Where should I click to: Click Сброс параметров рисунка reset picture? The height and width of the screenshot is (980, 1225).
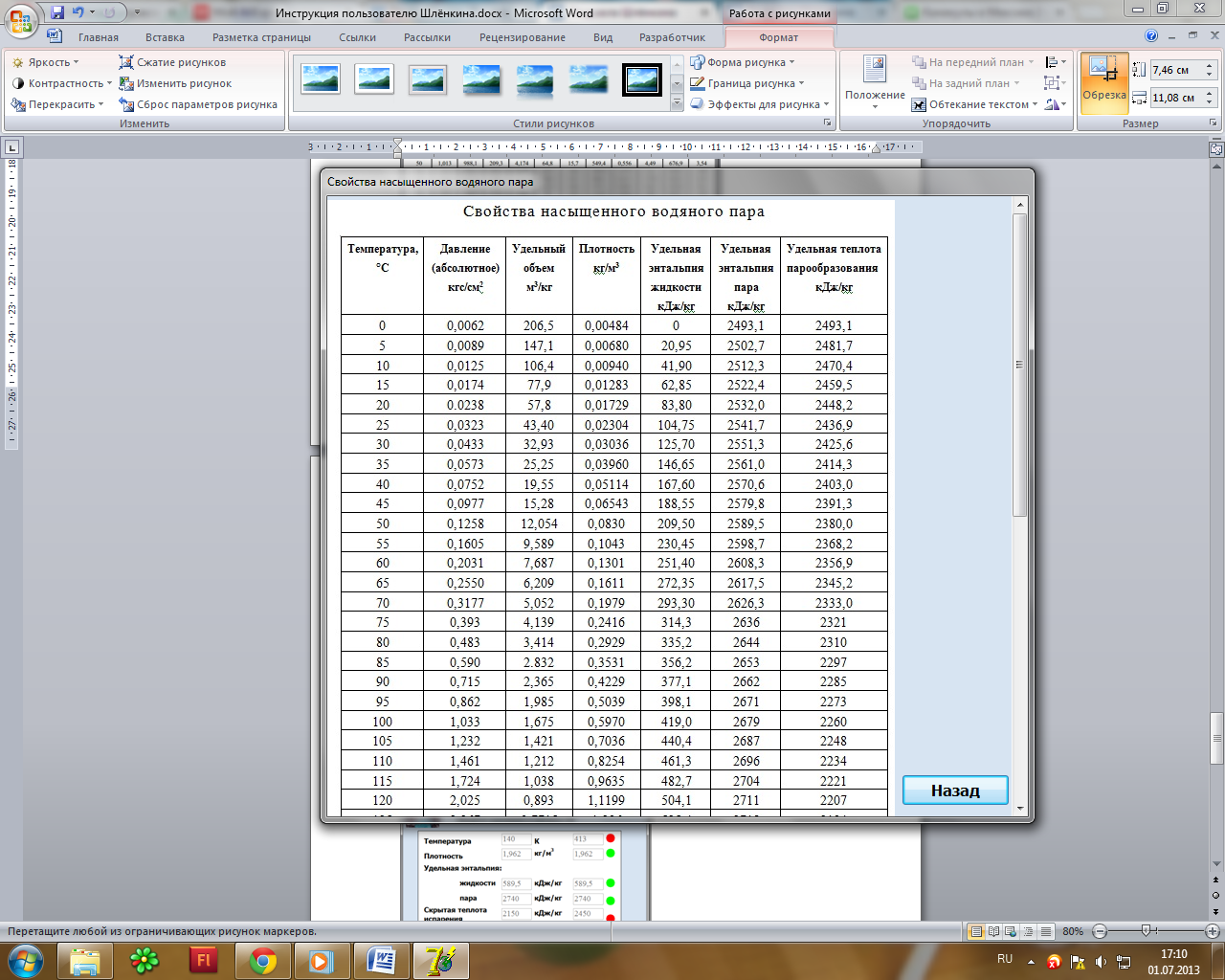pos(198,104)
